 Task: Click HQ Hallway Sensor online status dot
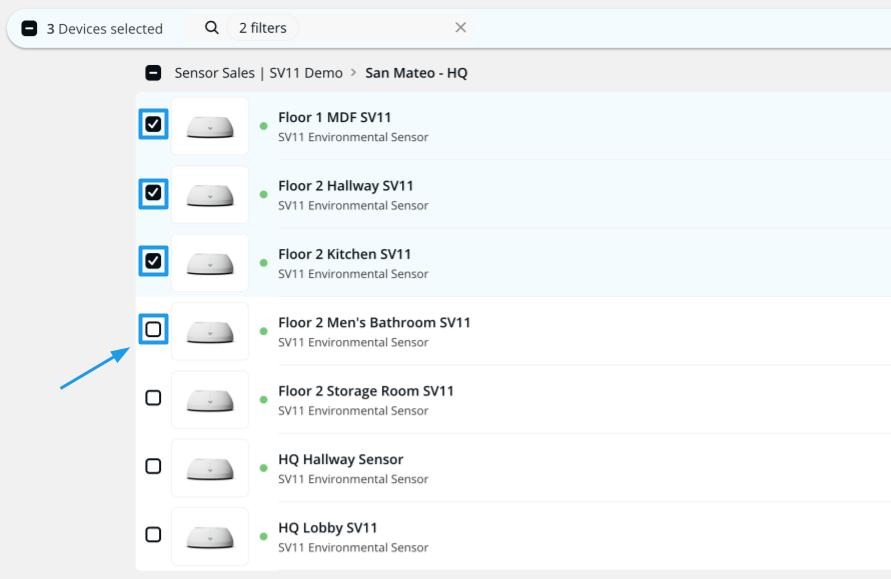coord(264,468)
